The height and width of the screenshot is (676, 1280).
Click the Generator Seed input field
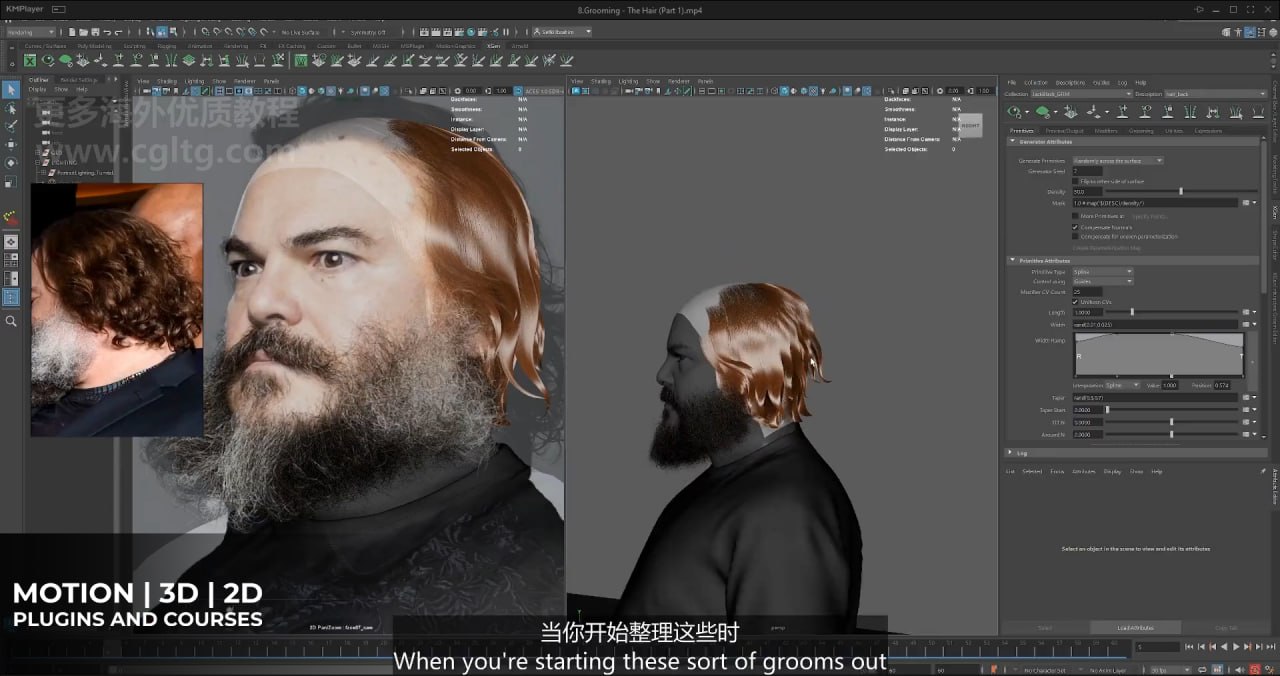1087,171
